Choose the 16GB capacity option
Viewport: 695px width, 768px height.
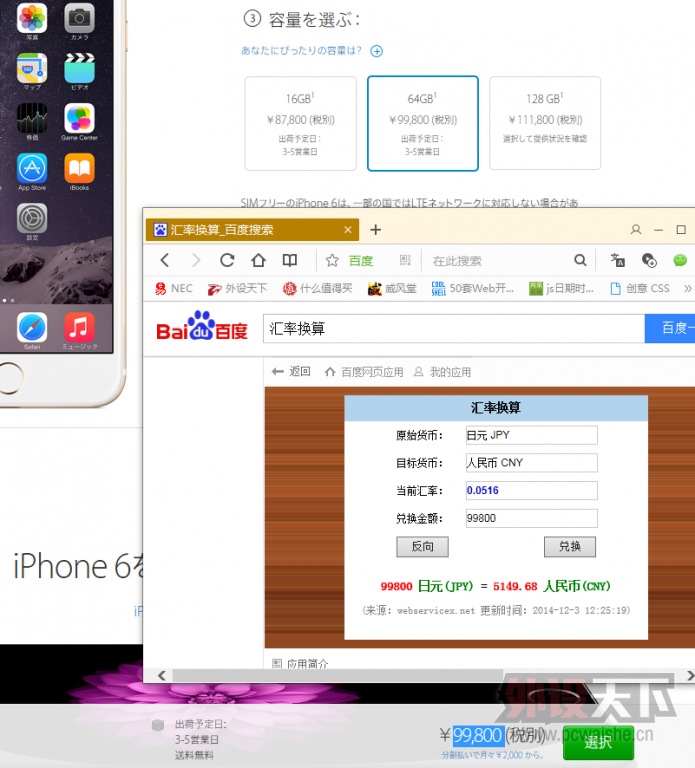coord(300,123)
